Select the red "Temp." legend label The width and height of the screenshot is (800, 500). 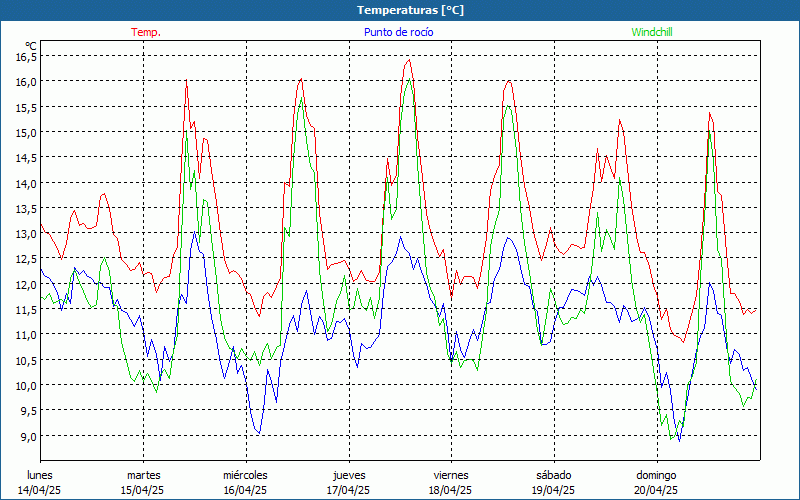146,32
